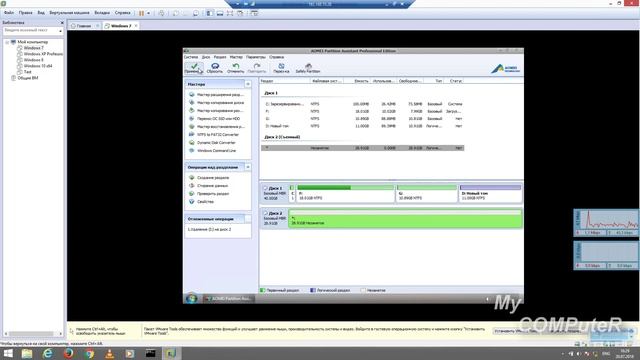Screen dimensions: 640x360
Task: Select the unallocated row under Диск 2 in list
Action: 362,148
